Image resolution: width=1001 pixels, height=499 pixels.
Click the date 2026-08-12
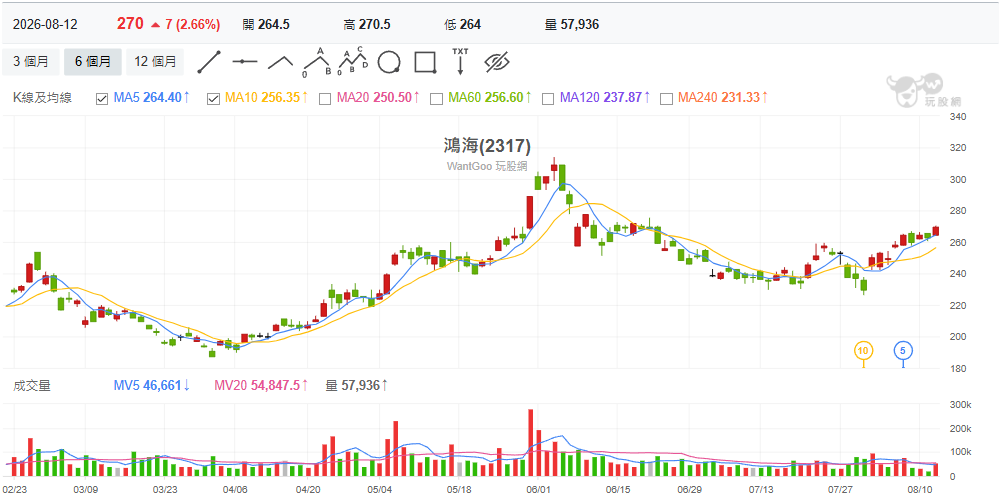[x=45, y=24]
